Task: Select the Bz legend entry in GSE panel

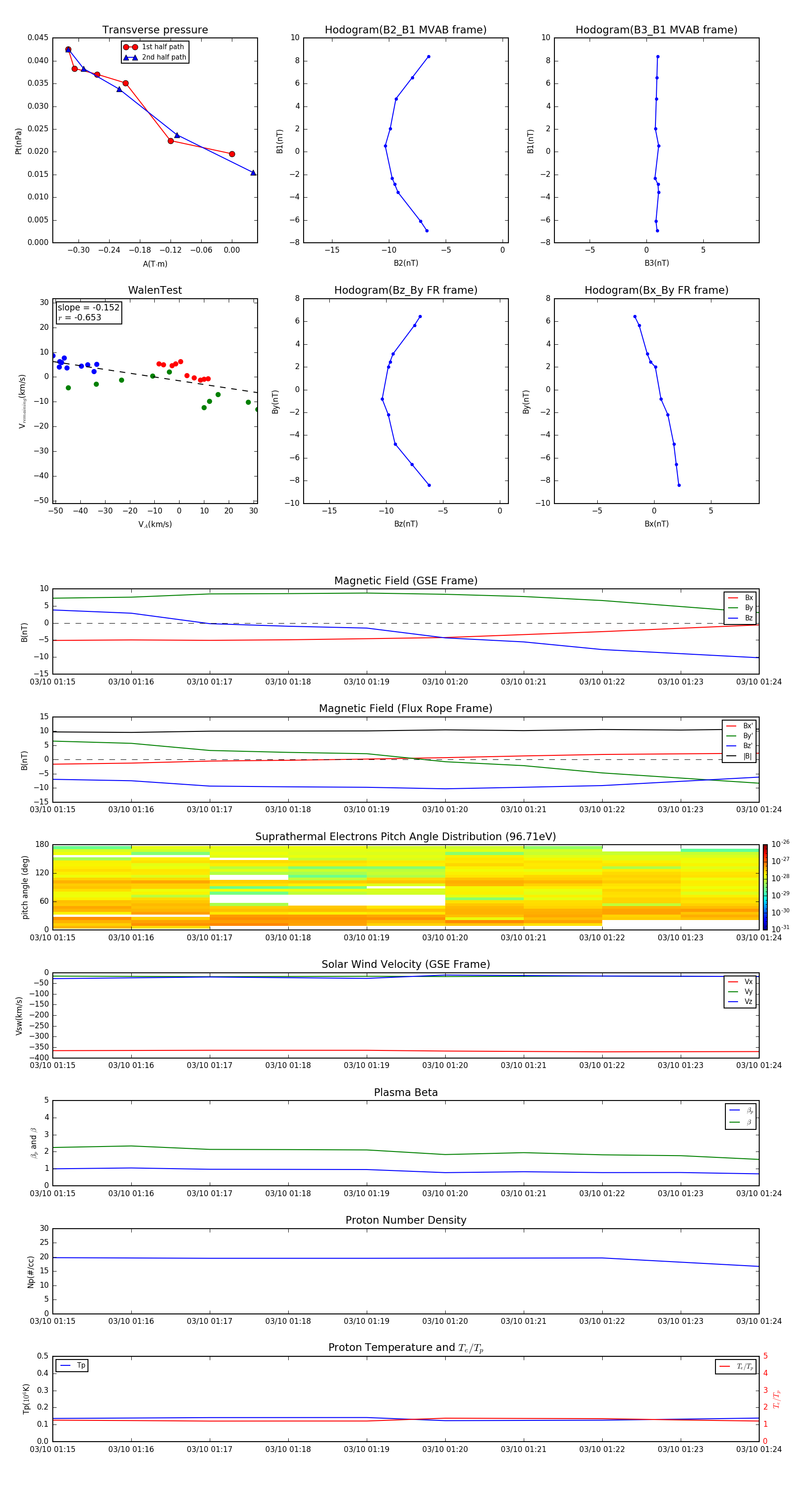Action: click(740, 618)
